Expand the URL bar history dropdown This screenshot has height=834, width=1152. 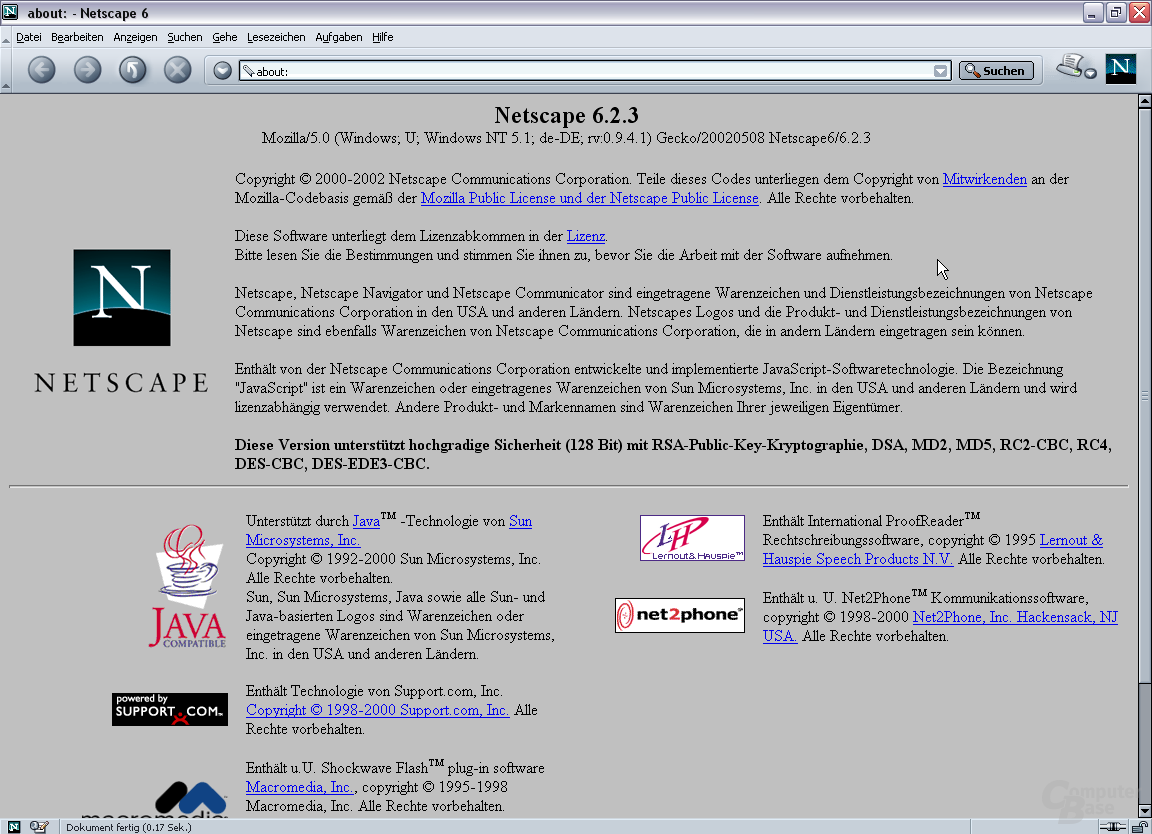[940, 71]
